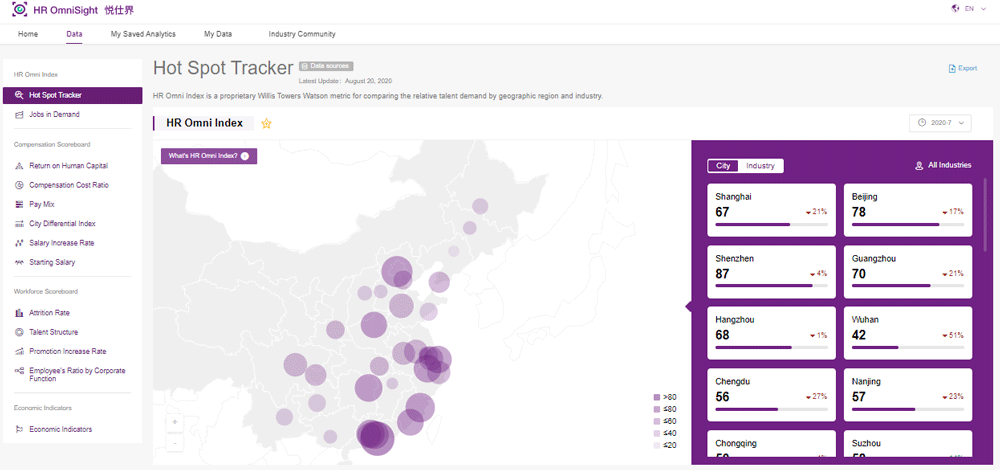Image resolution: width=1000 pixels, height=470 pixels.
Task: Open Industry Community tab
Action: pos(302,34)
